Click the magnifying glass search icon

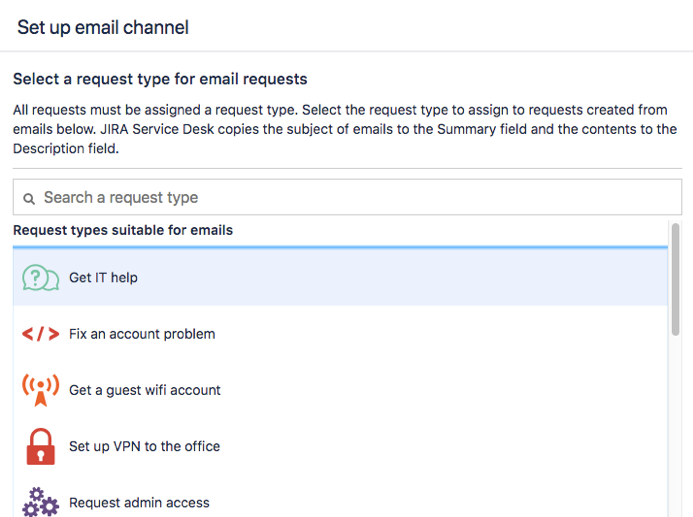(29, 199)
